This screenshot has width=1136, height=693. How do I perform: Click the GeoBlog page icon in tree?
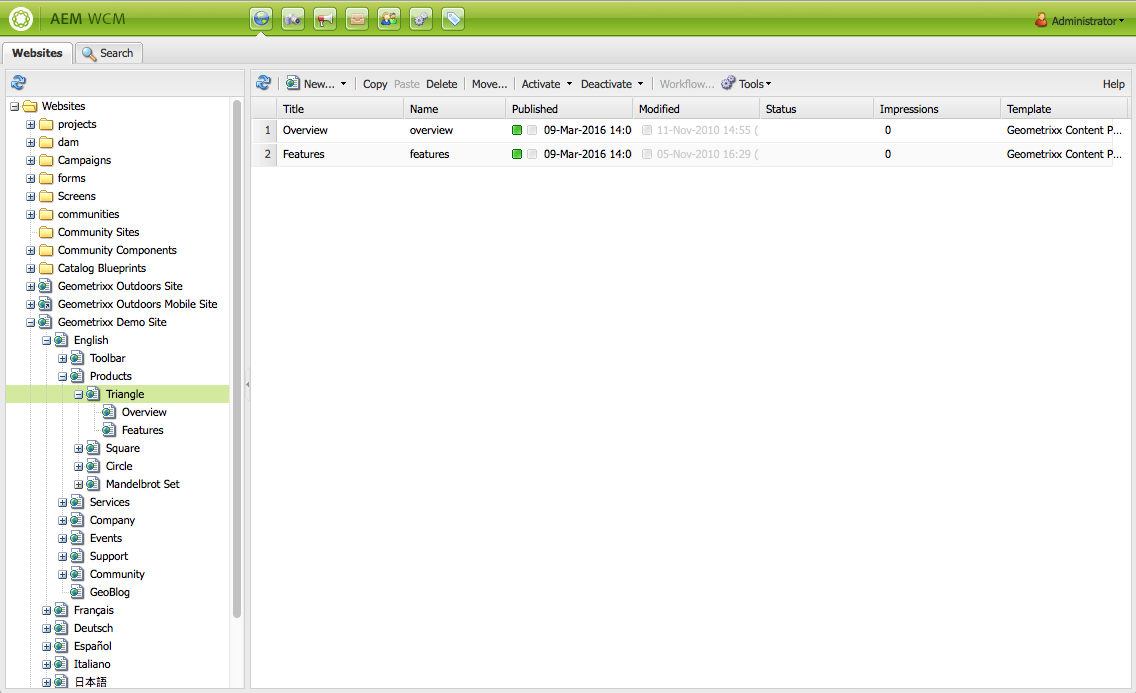pos(77,592)
